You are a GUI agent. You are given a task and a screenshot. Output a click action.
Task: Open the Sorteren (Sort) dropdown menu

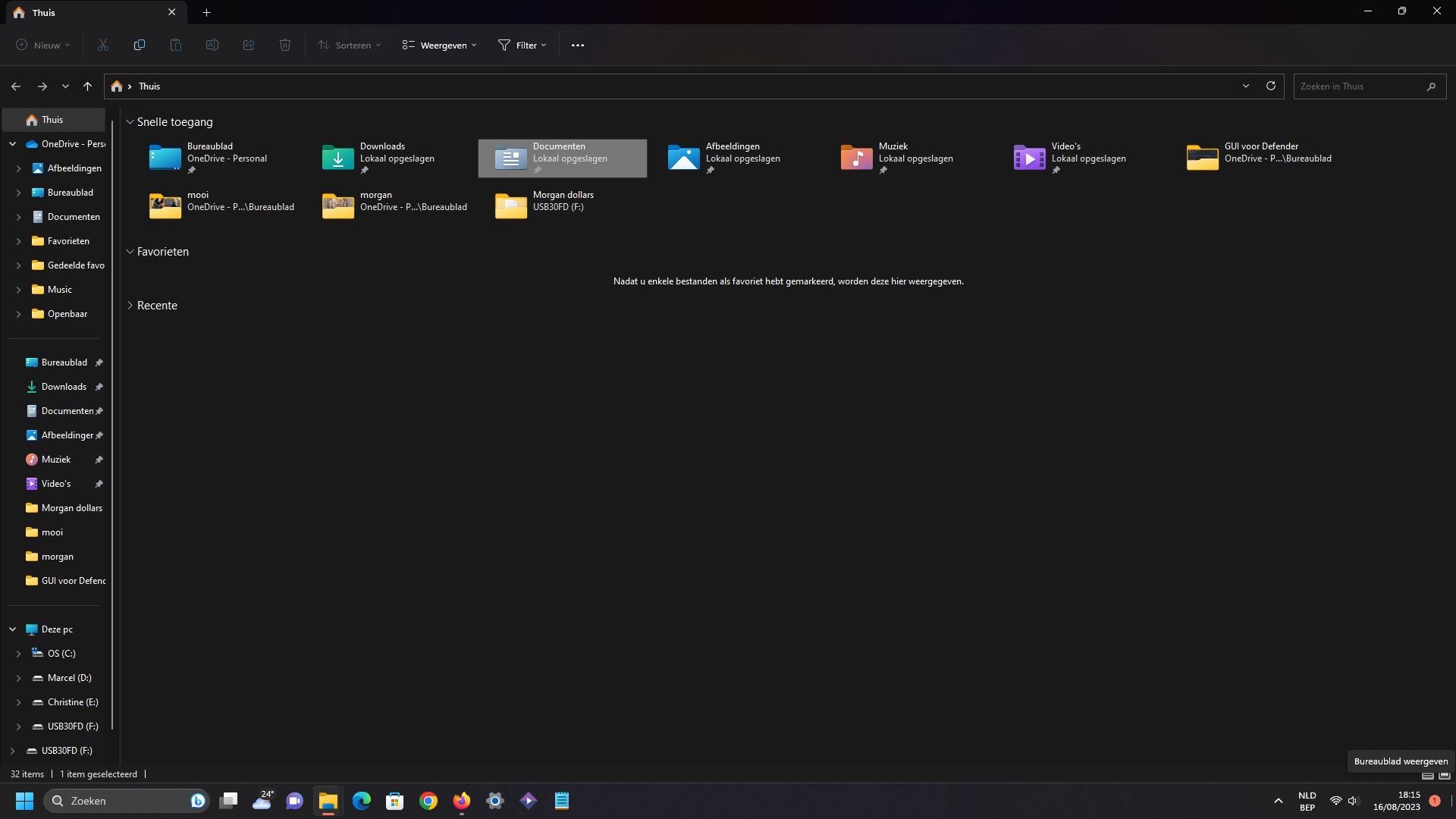[x=348, y=45]
